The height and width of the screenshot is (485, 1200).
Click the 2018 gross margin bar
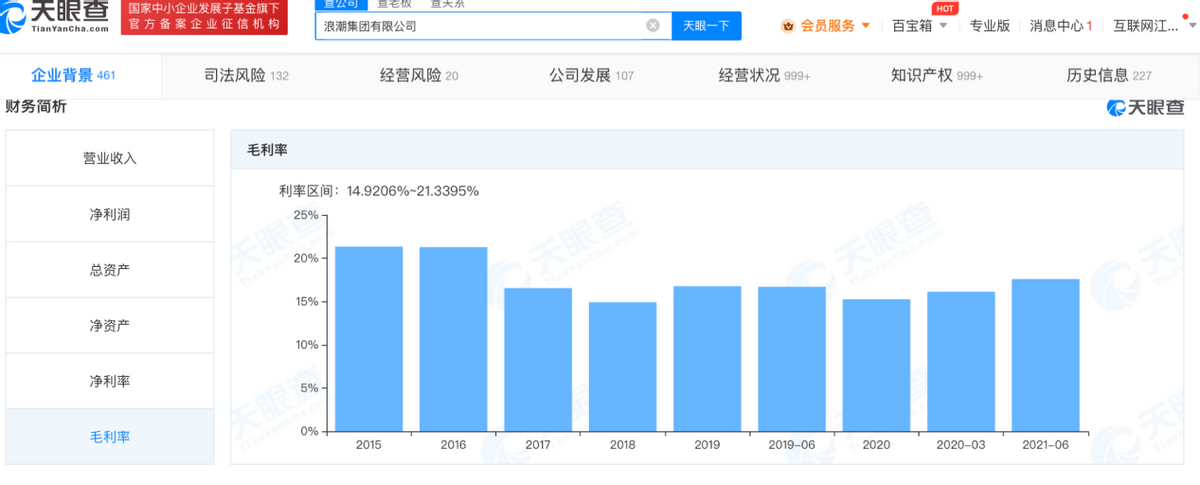pyautogui.click(x=623, y=367)
